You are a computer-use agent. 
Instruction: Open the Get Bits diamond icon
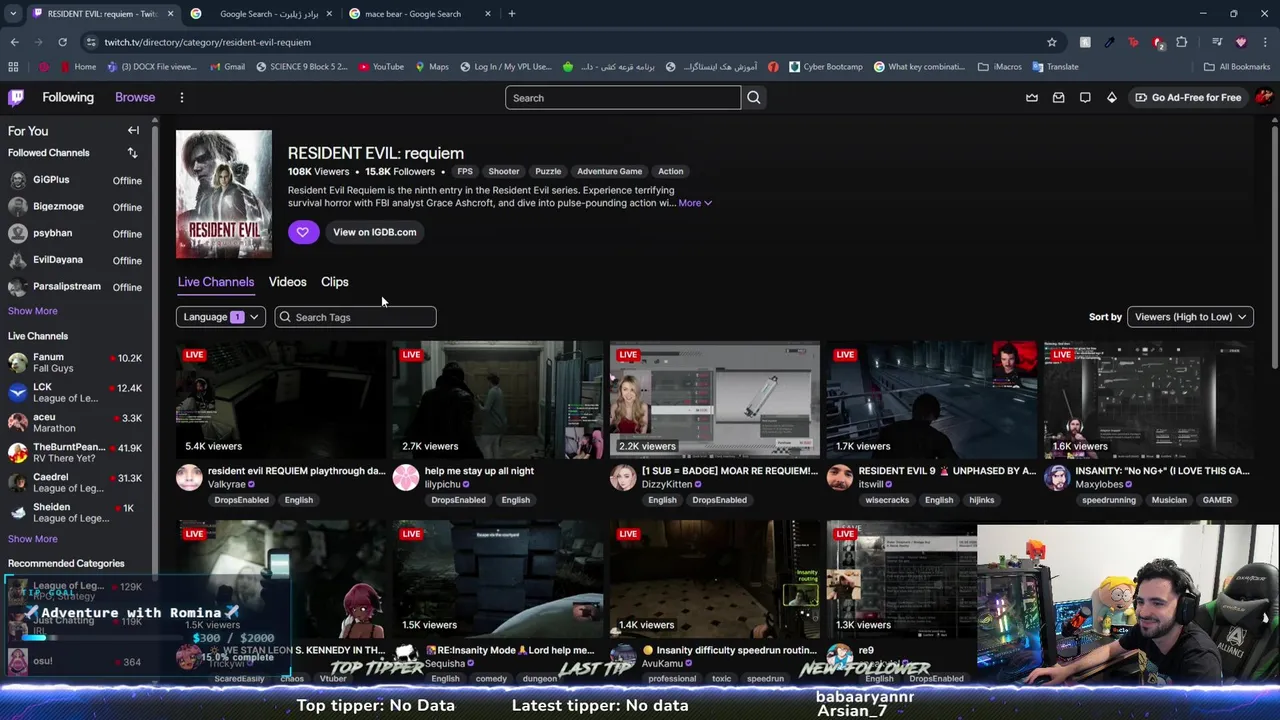(x=1111, y=97)
